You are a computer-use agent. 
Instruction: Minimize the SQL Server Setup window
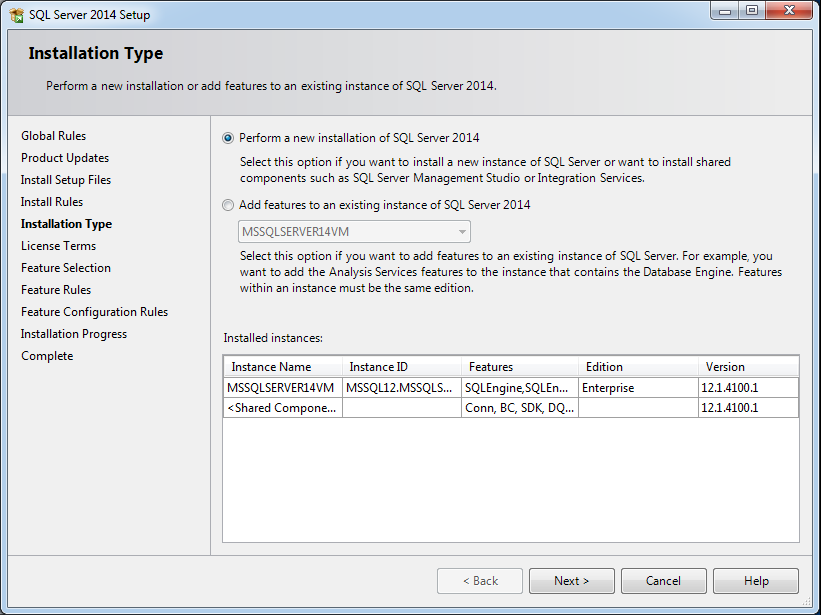coord(723,12)
